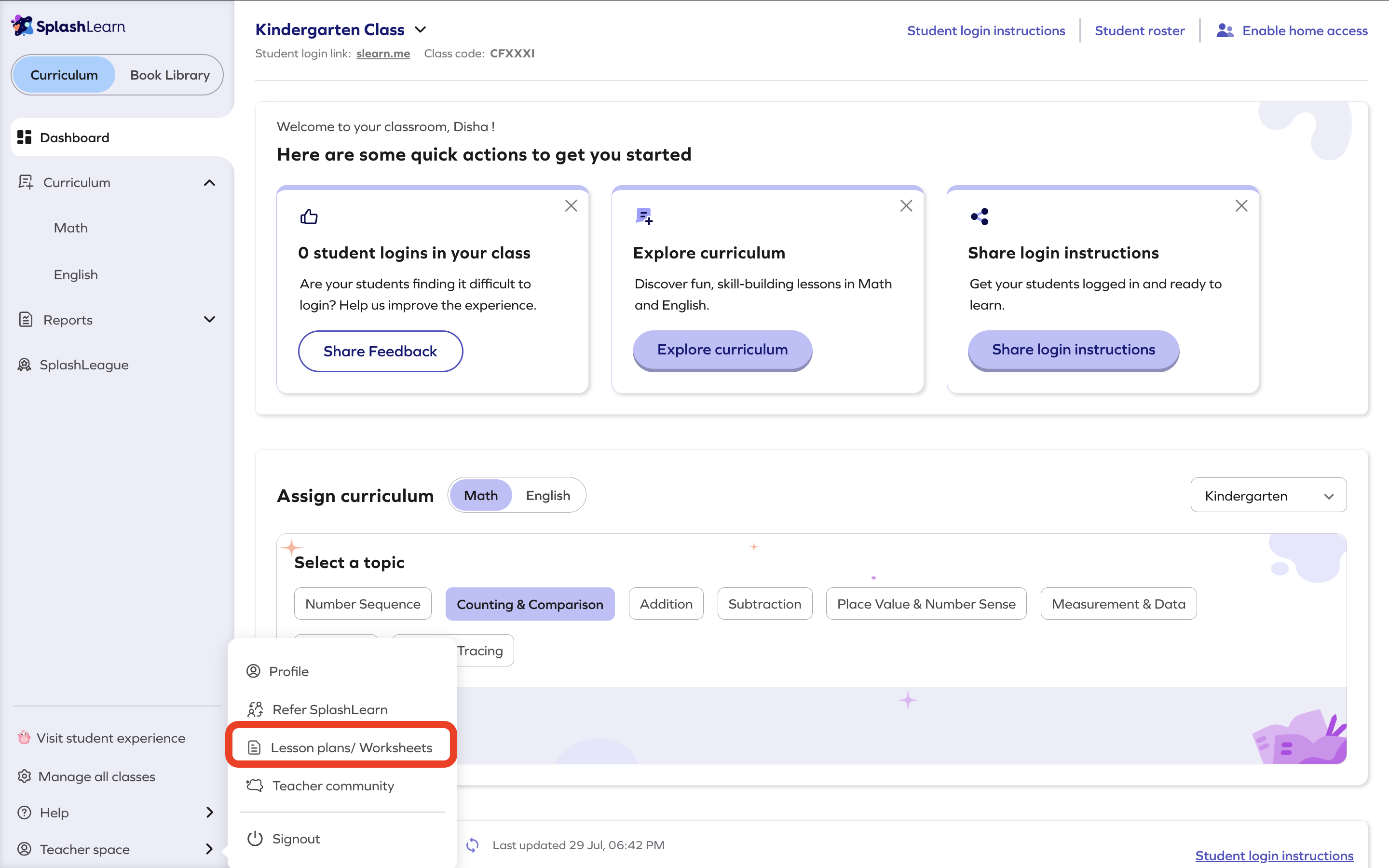Image resolution: width=1389 pixels, height=868 pixels.
Task: Click the Refer SplashLearn icon
Action: click(x=255, y=709)
